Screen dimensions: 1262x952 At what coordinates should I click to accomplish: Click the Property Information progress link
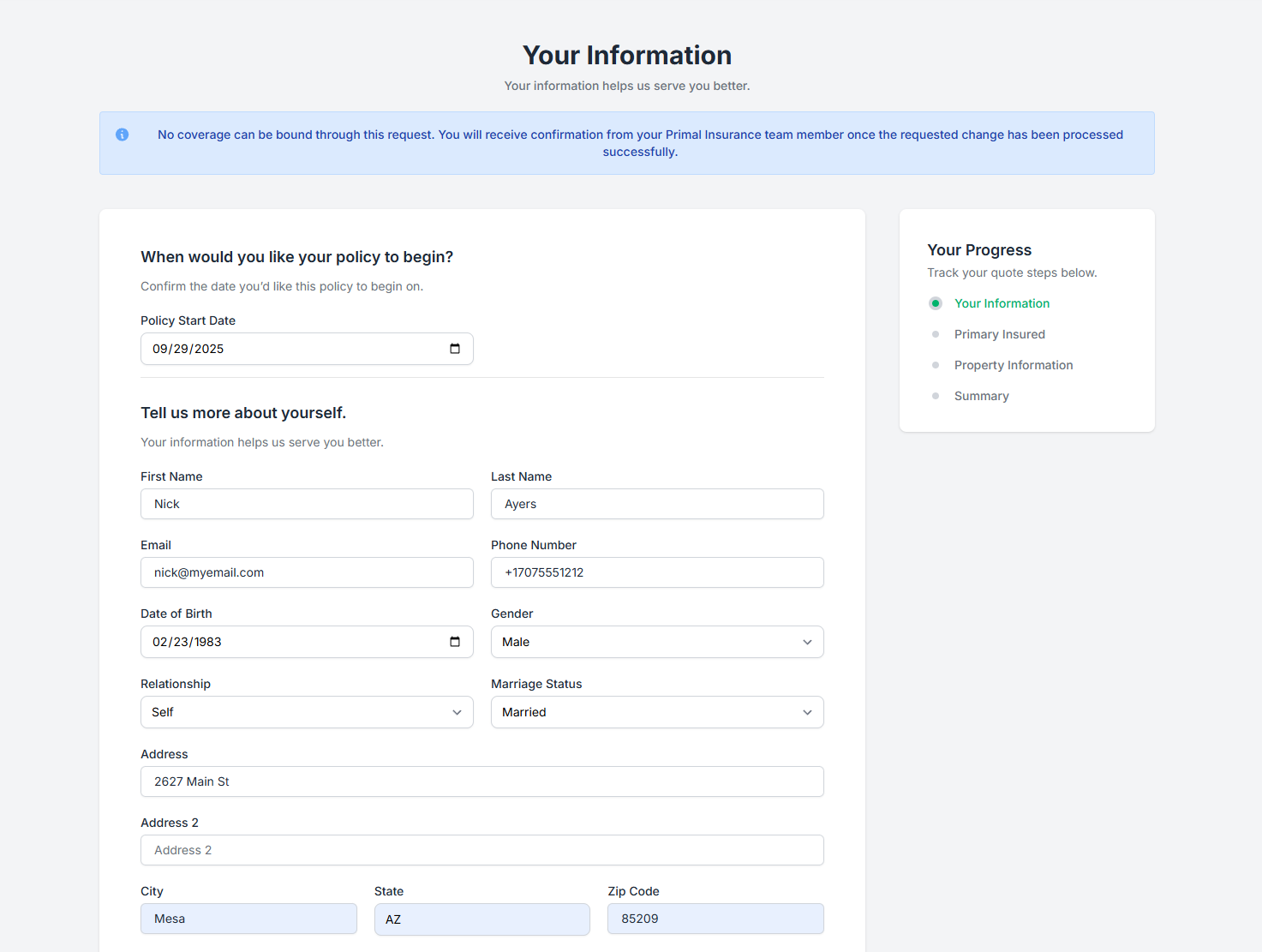coord(1013,365)
